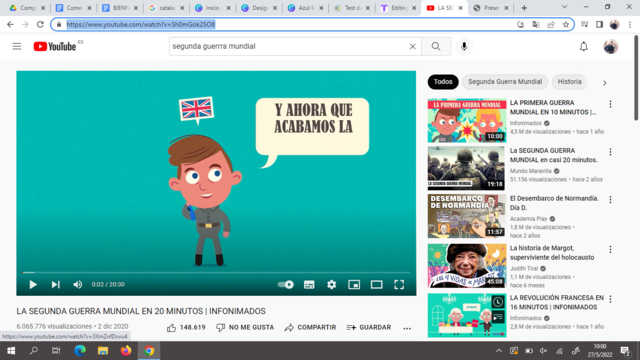Skip to the next video

tap(56, 284)
